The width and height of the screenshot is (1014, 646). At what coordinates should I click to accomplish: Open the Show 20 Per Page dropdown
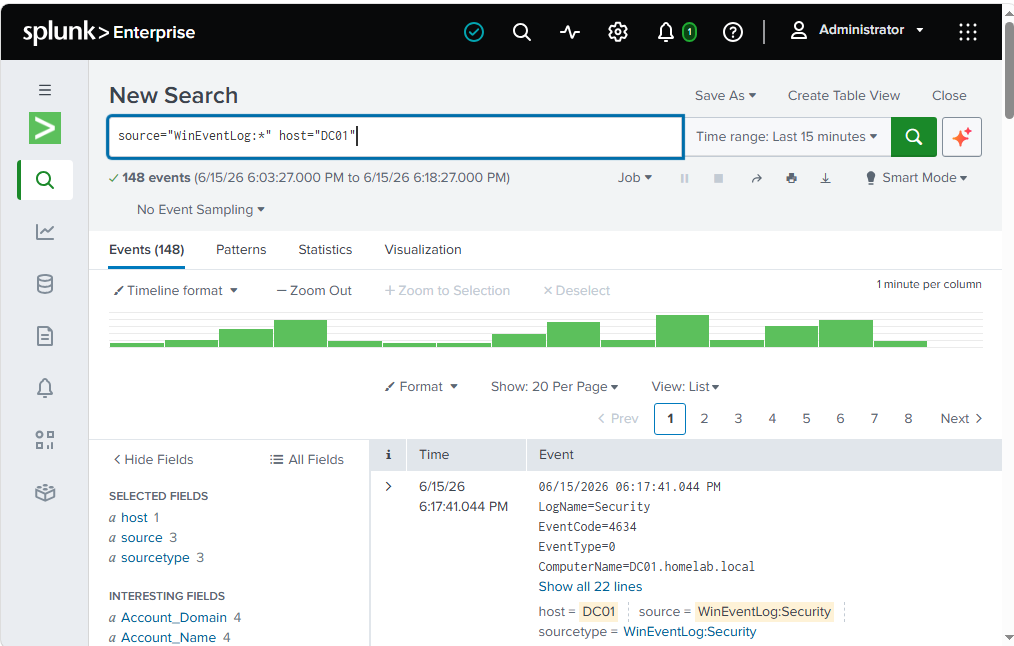point(554,387)
